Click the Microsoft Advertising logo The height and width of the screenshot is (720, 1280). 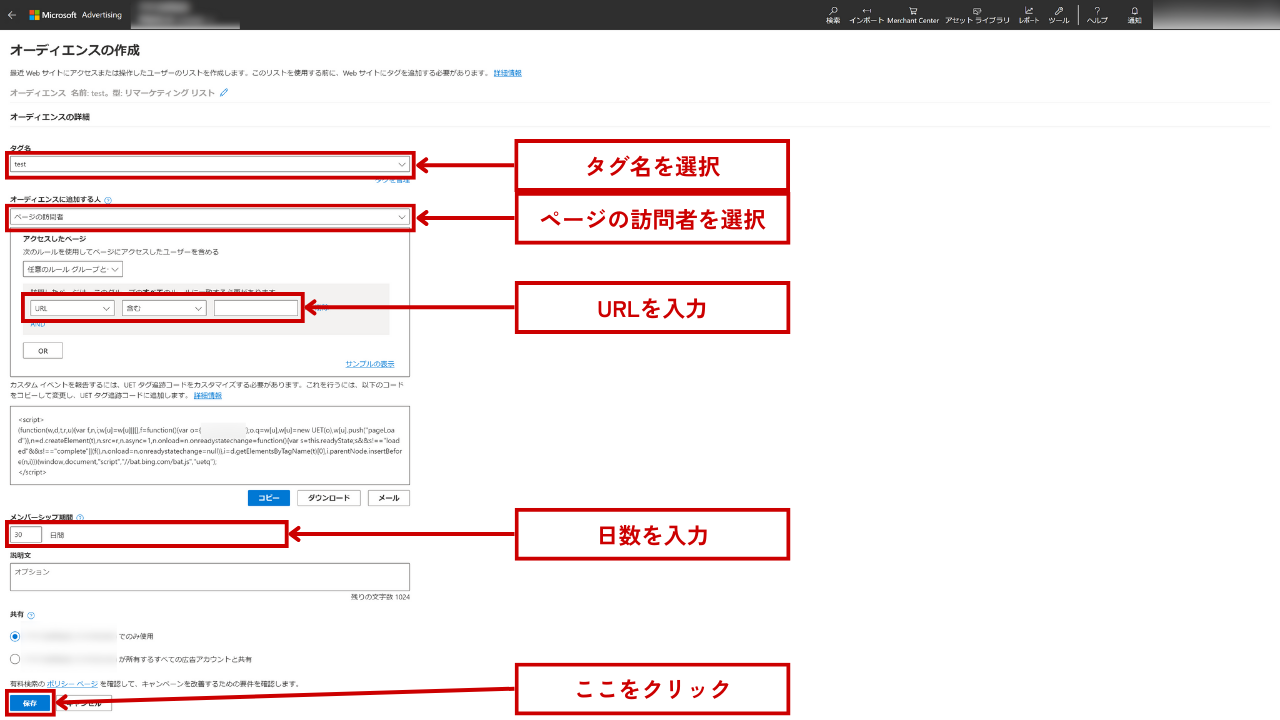point(75,15)
